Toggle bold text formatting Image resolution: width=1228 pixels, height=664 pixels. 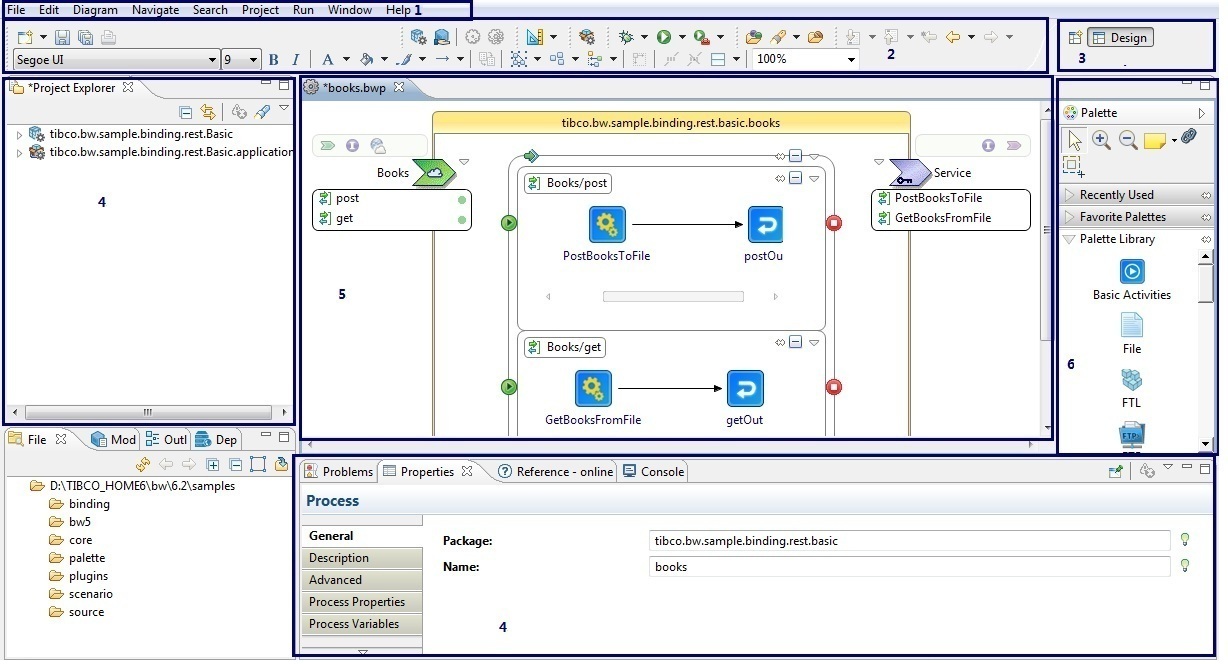coord(275,58)
